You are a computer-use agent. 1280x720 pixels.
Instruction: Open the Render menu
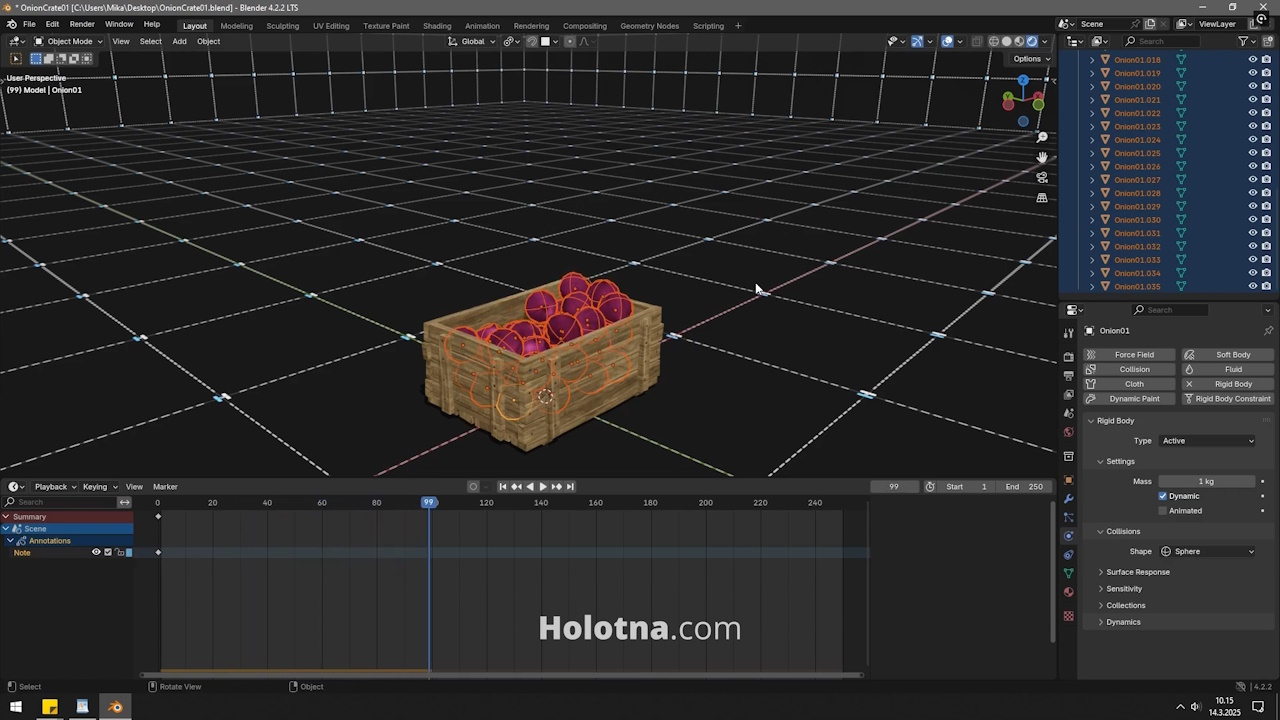(x=82, y=24)
